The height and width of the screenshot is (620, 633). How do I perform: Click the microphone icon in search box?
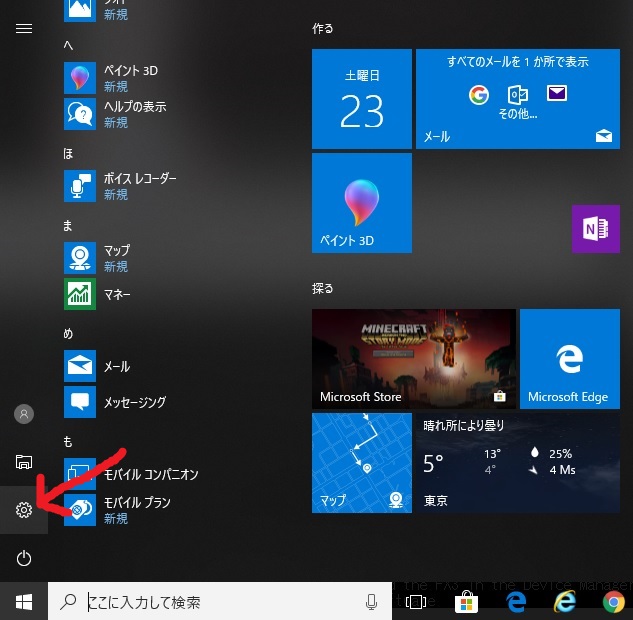(x=371, y=602)
